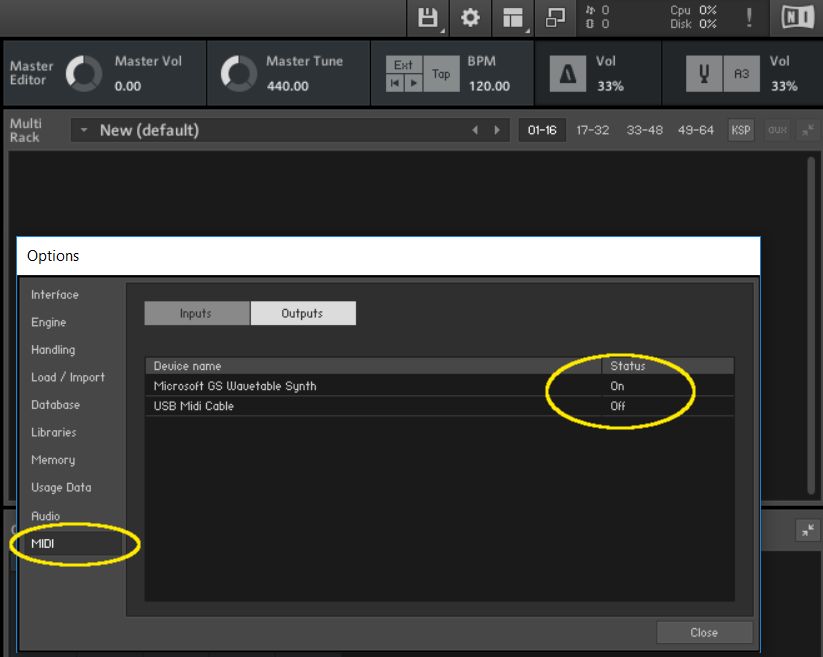Screen dimensions: 823x657
Task: Toggle the metronome icon
Action: [x=567, y=74]
